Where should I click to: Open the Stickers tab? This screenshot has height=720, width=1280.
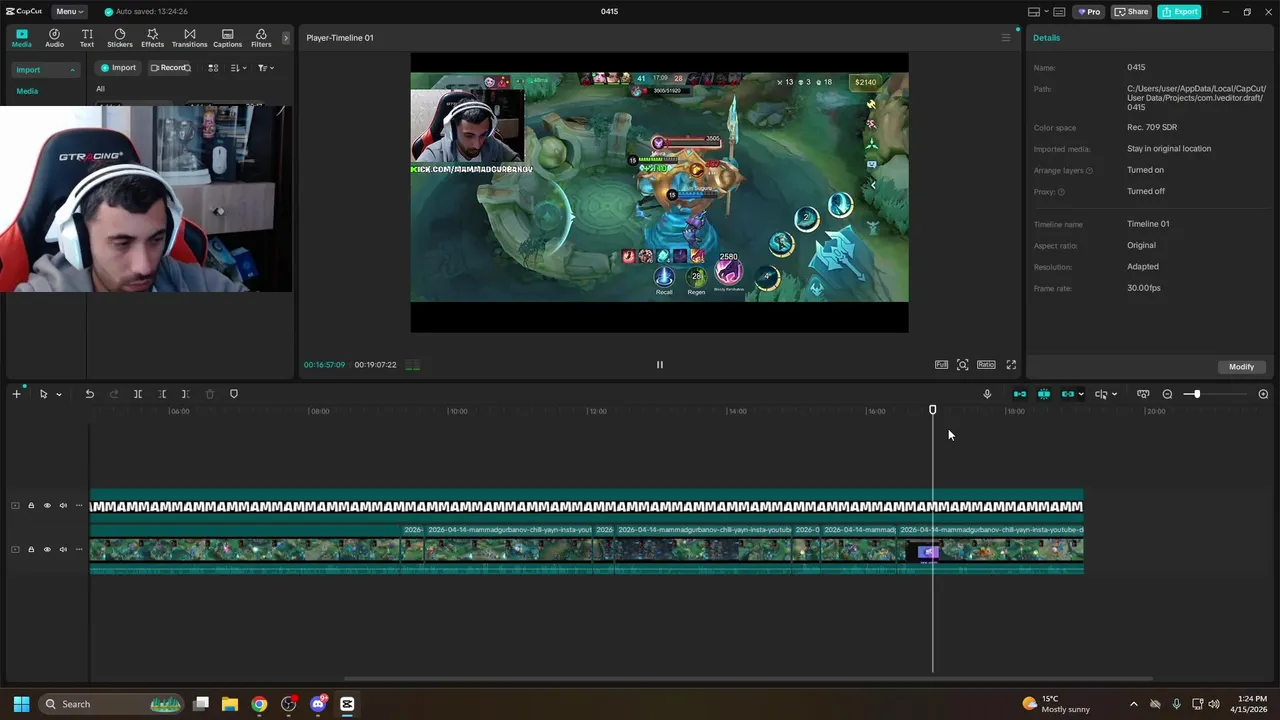click(120, 38)
